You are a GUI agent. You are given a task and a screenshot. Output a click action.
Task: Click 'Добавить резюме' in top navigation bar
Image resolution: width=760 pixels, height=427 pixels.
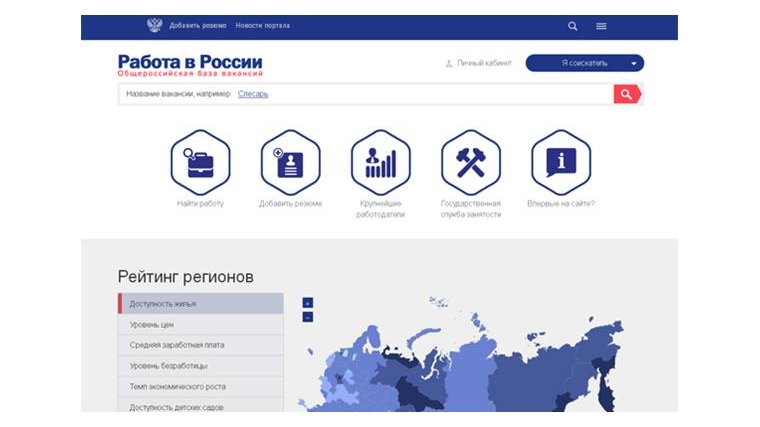pos(198,26)
